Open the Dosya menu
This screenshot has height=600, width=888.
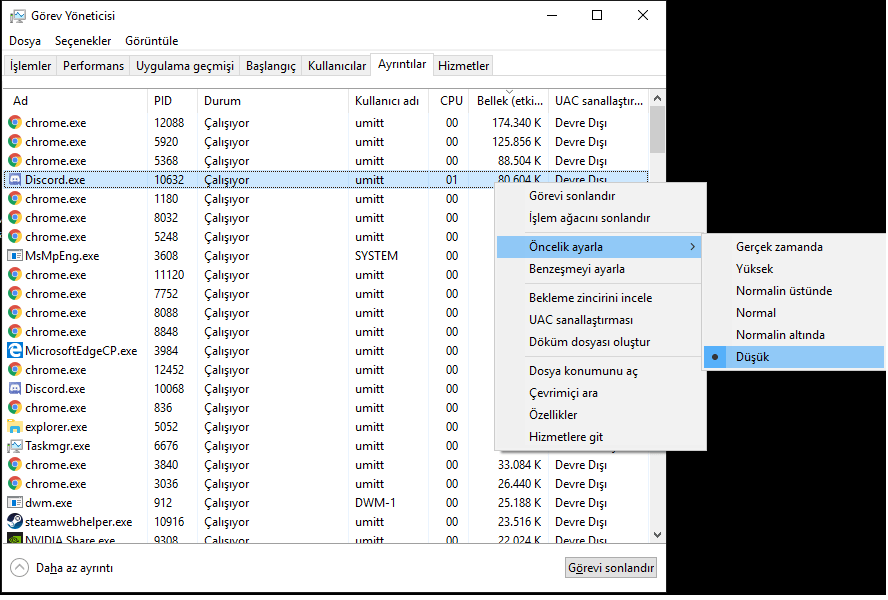(x=25, y=41)
